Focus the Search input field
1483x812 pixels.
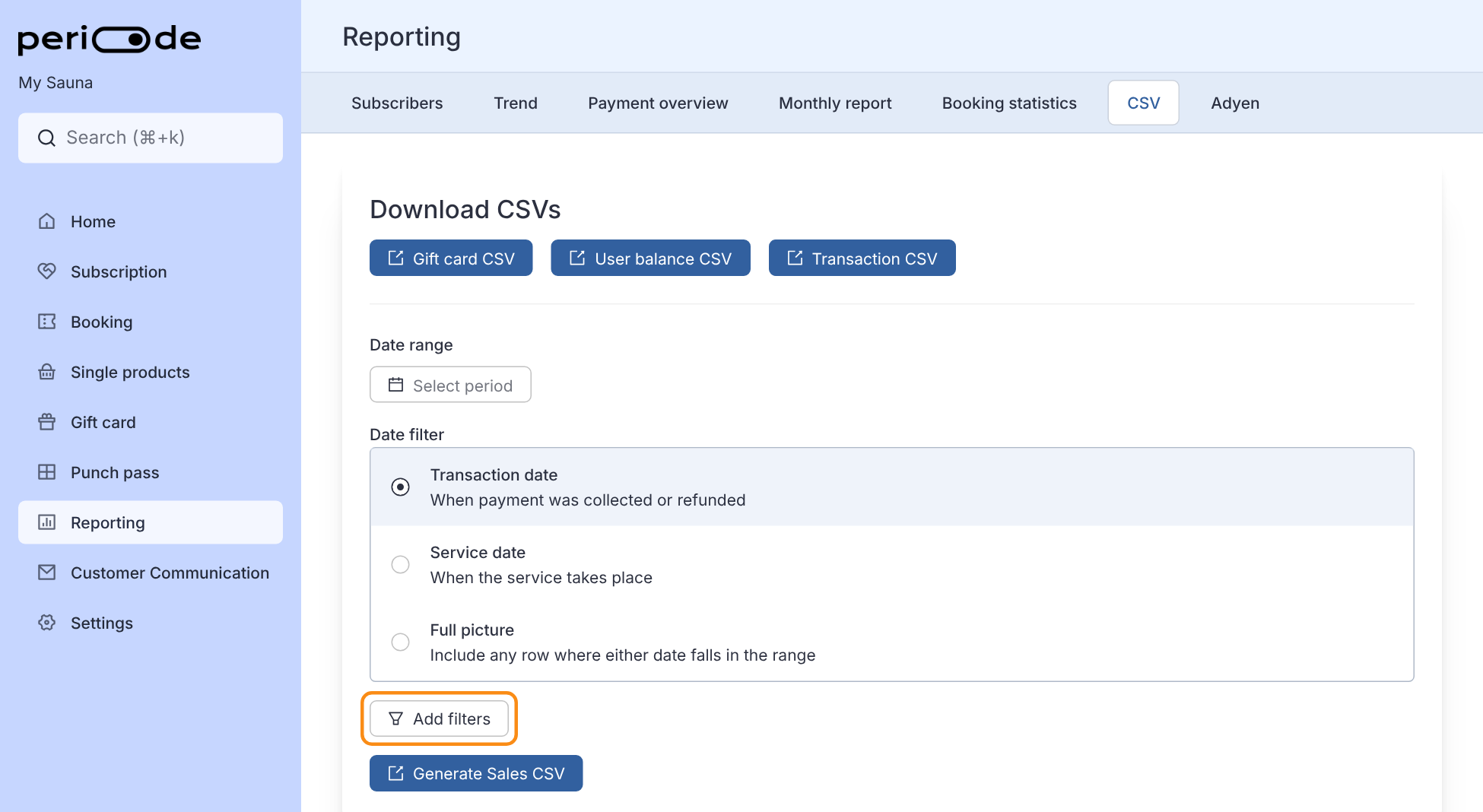click(x=151, y=138)
